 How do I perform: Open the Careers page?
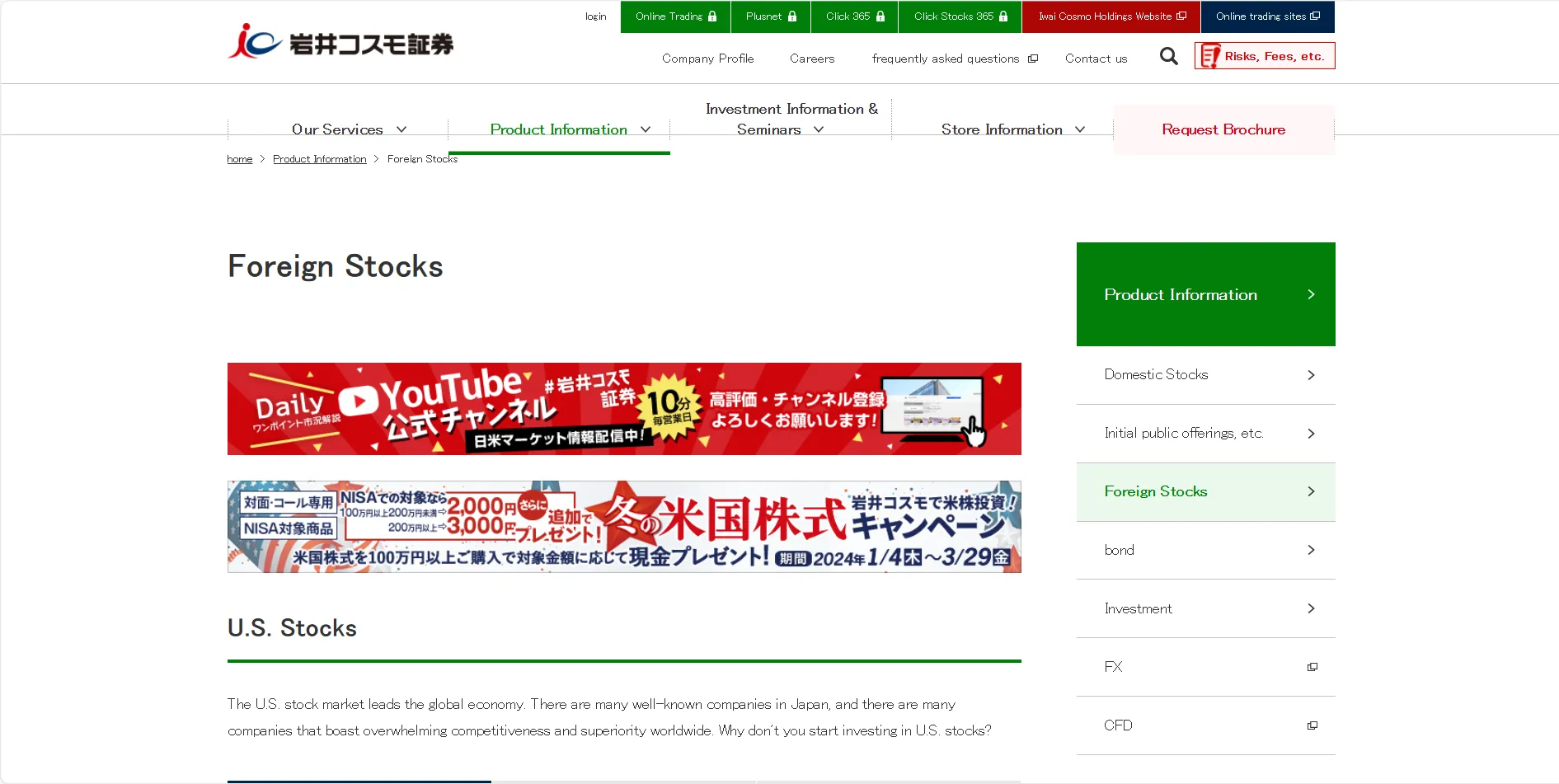click(812, 59)
